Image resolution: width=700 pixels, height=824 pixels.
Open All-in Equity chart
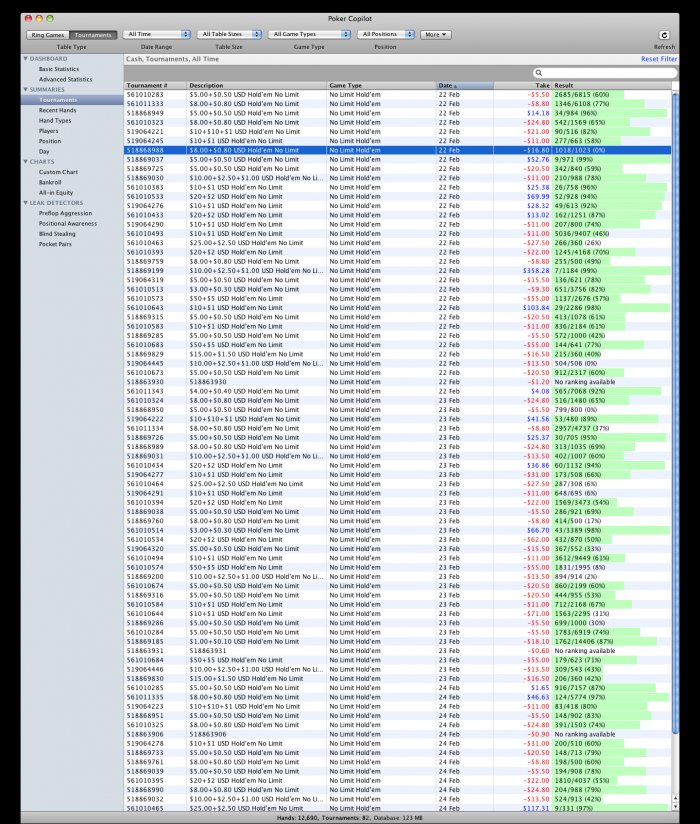[x=56, y=192]
